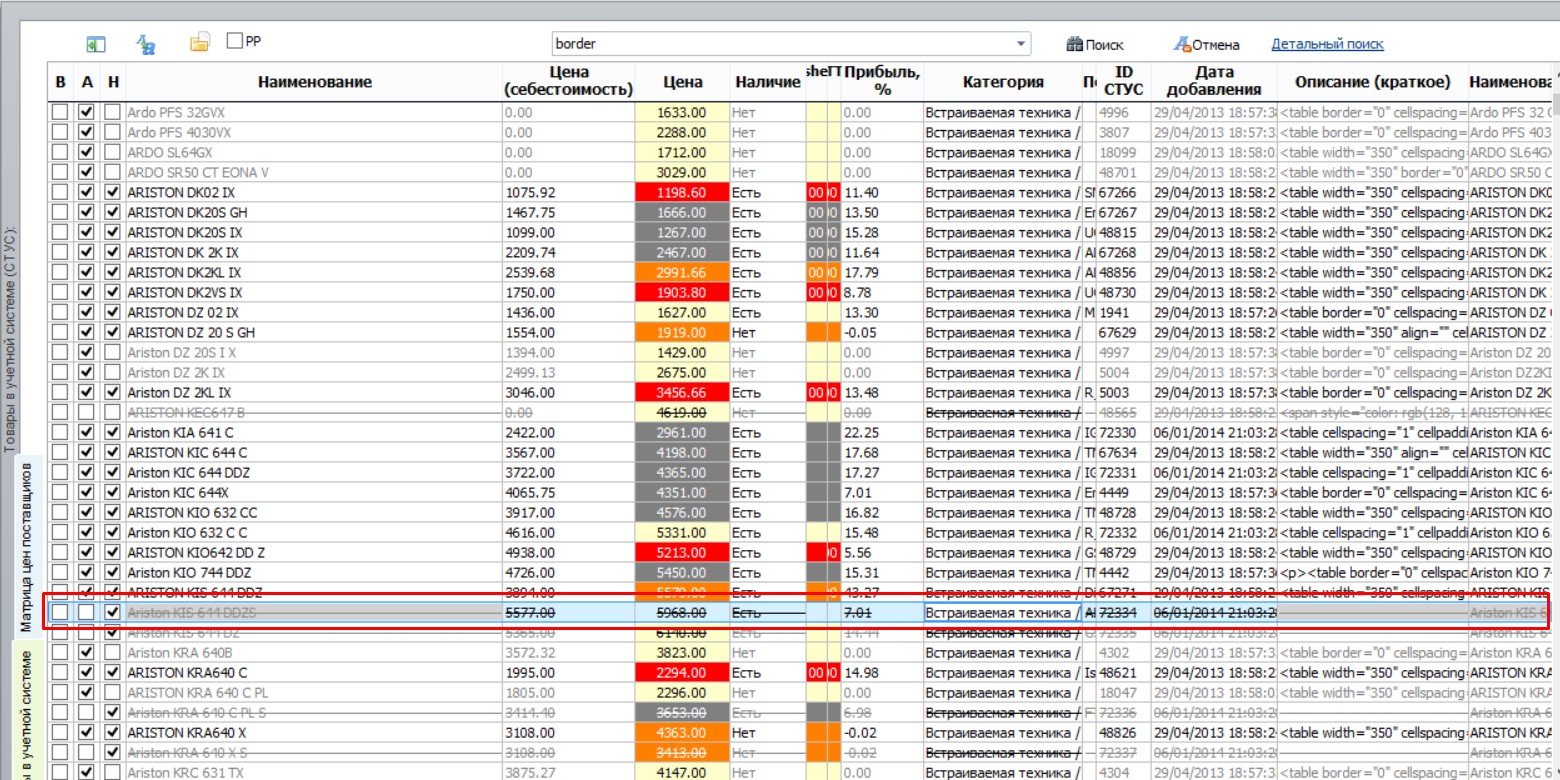
Task: Click the profit value -0.05
Action: [882, 333]
